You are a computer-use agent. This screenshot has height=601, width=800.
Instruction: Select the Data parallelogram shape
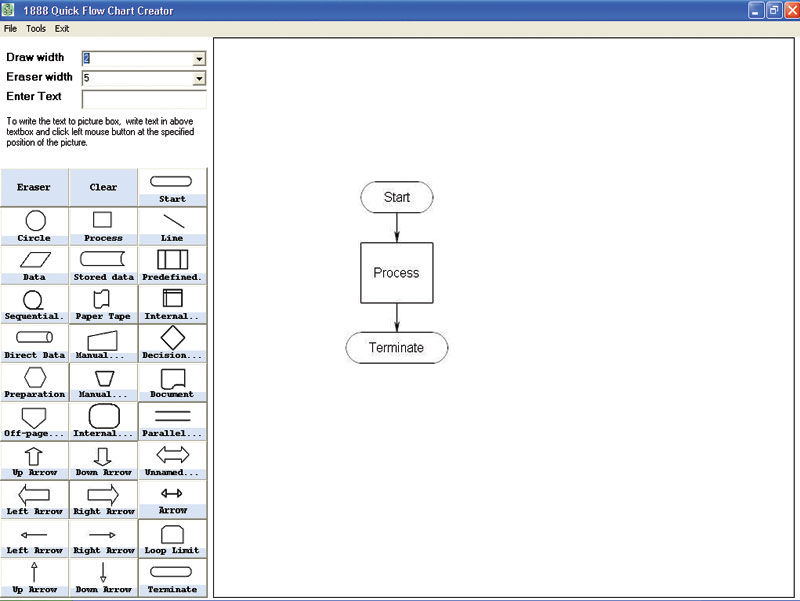pos(35,264)
